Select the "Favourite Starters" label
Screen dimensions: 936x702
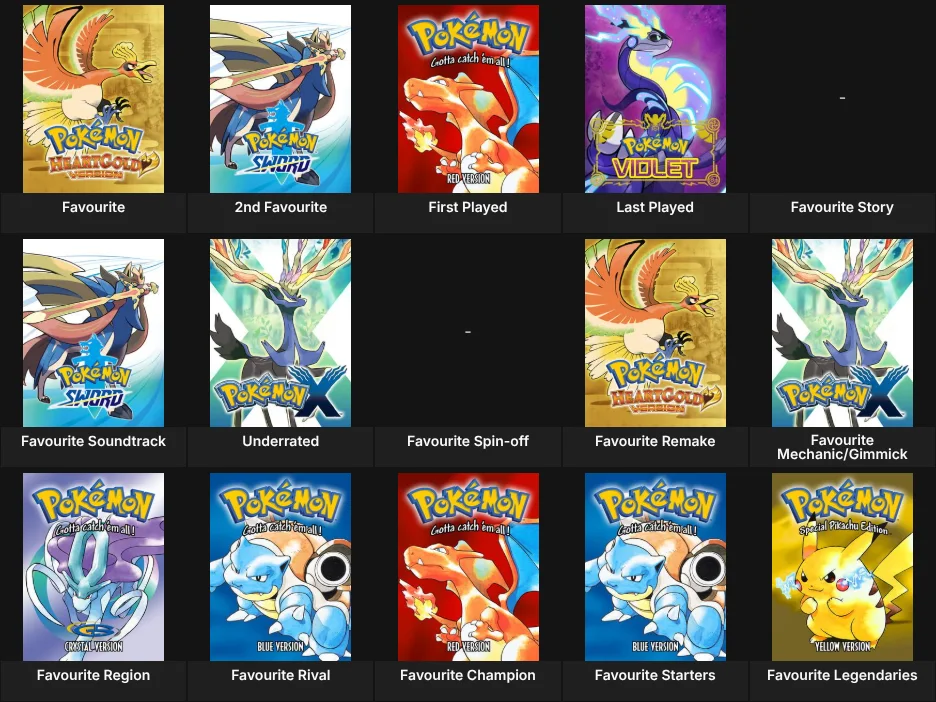(x=655, y=675)
